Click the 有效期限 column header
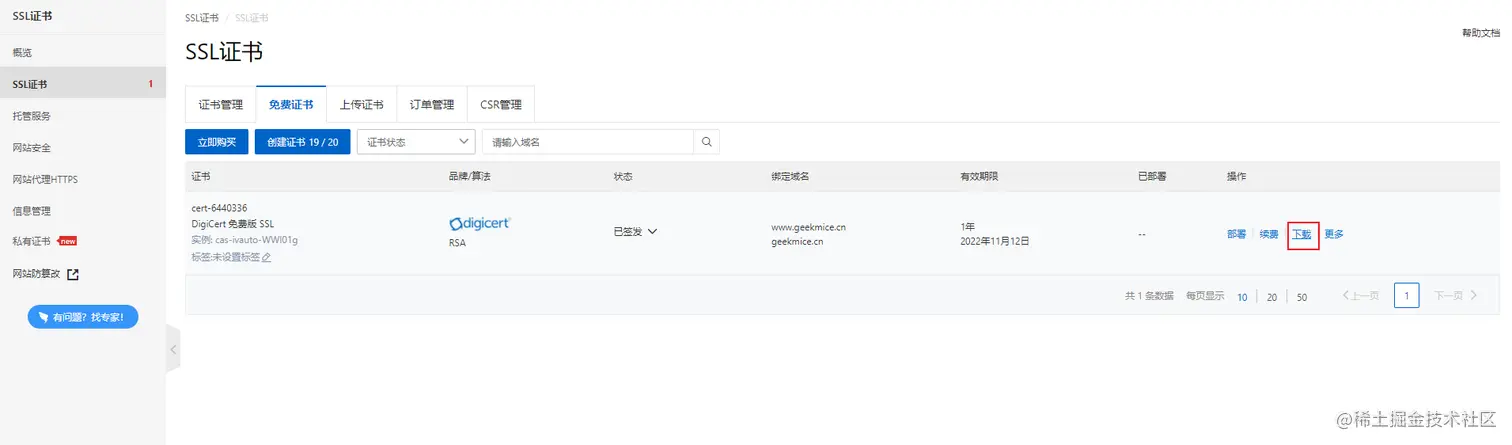The image size is (1512, 445). [979, 176]
